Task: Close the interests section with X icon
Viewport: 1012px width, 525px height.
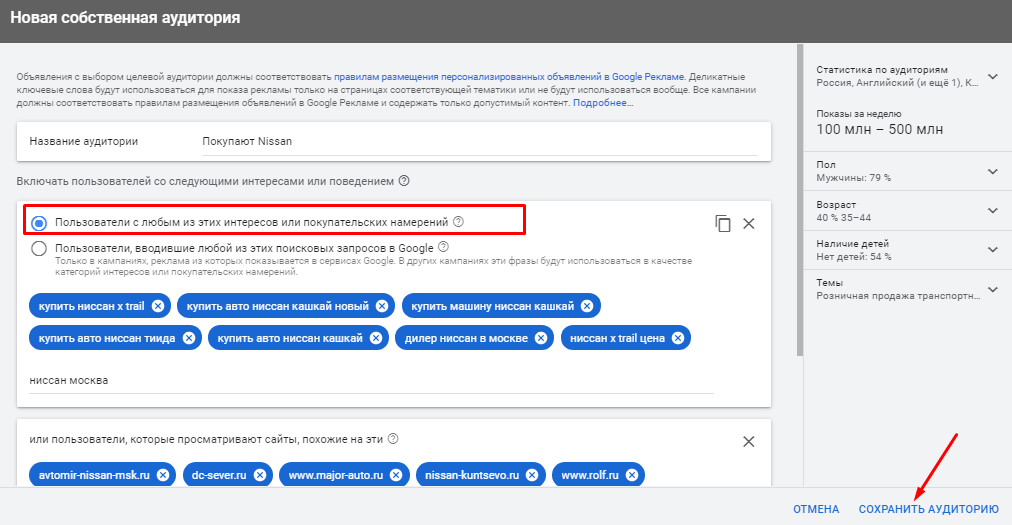Action: tap(748, 224)
